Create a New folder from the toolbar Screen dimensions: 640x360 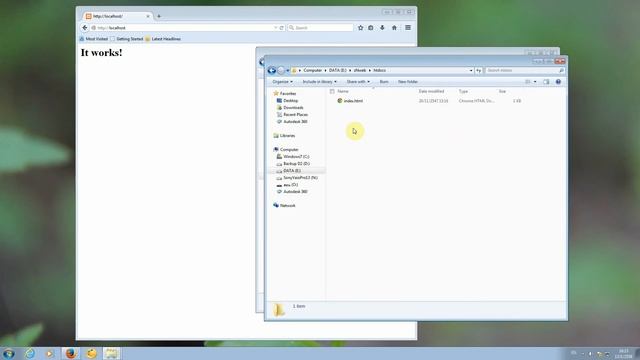click(x=408, y=82)
